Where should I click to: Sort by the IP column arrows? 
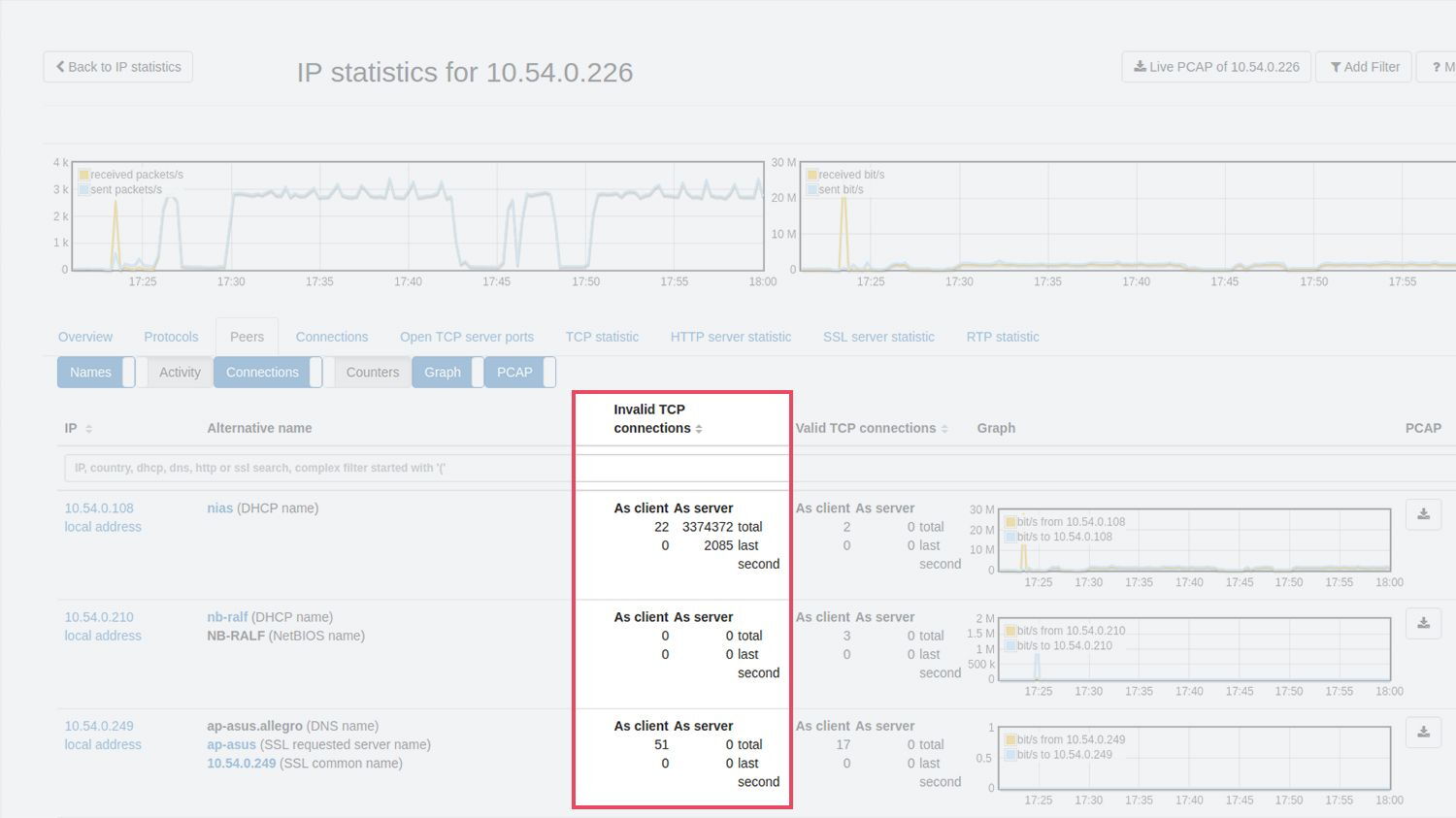[x=88, y=429]
